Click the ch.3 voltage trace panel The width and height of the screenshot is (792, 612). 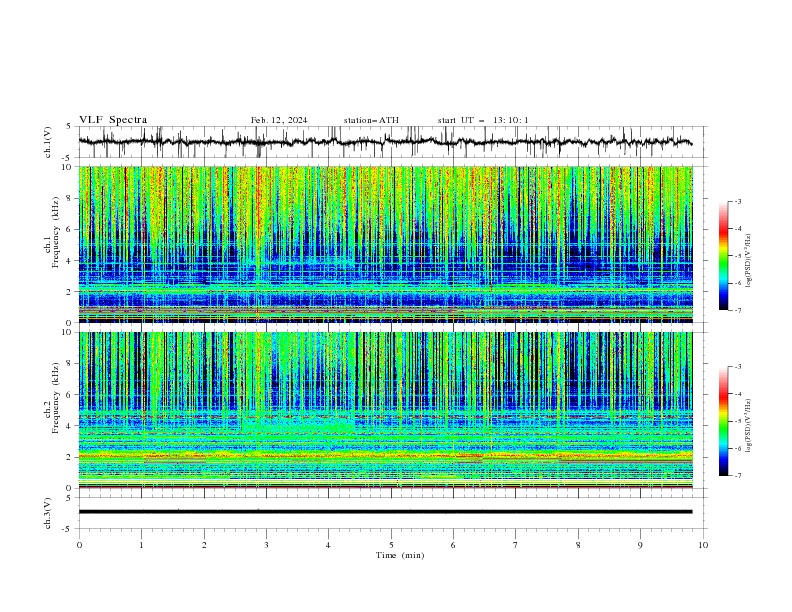(392, 513)
